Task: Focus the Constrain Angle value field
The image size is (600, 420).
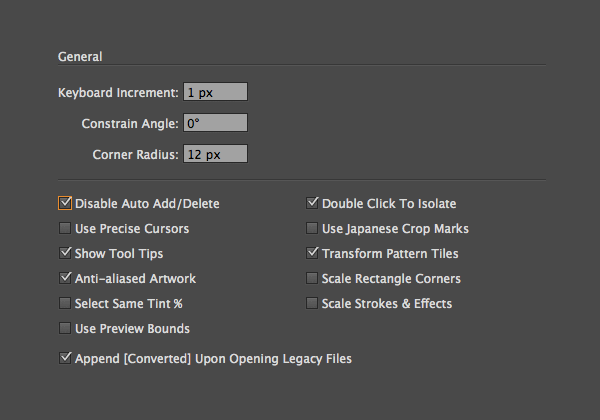Action: coord(214,123)
